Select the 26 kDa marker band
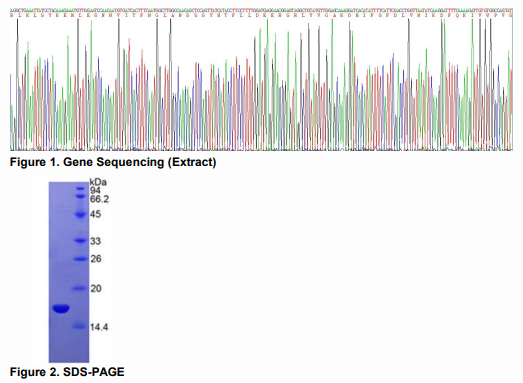This screenshot has width=523, height=383. click(80, 259)
